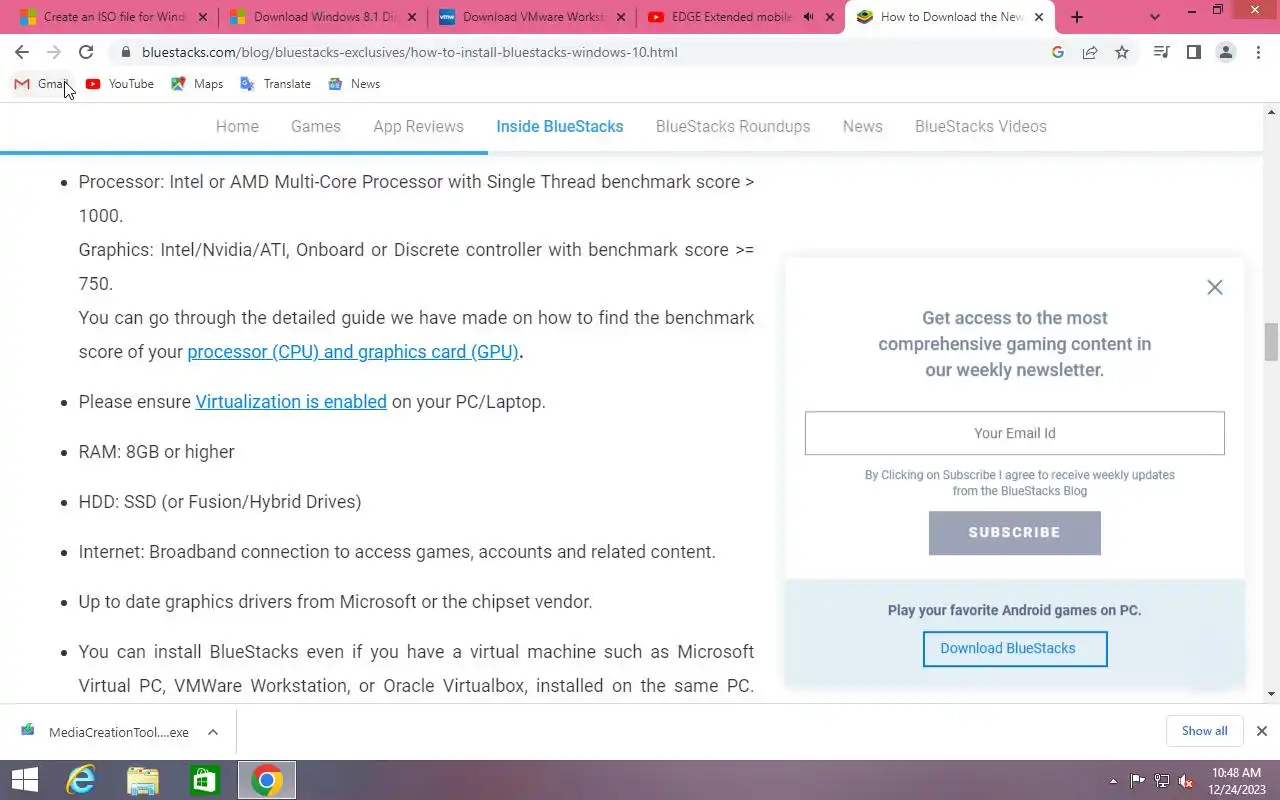Open the Action Center flag icon
1280x800 pixels.
(x=1138, y=781)
